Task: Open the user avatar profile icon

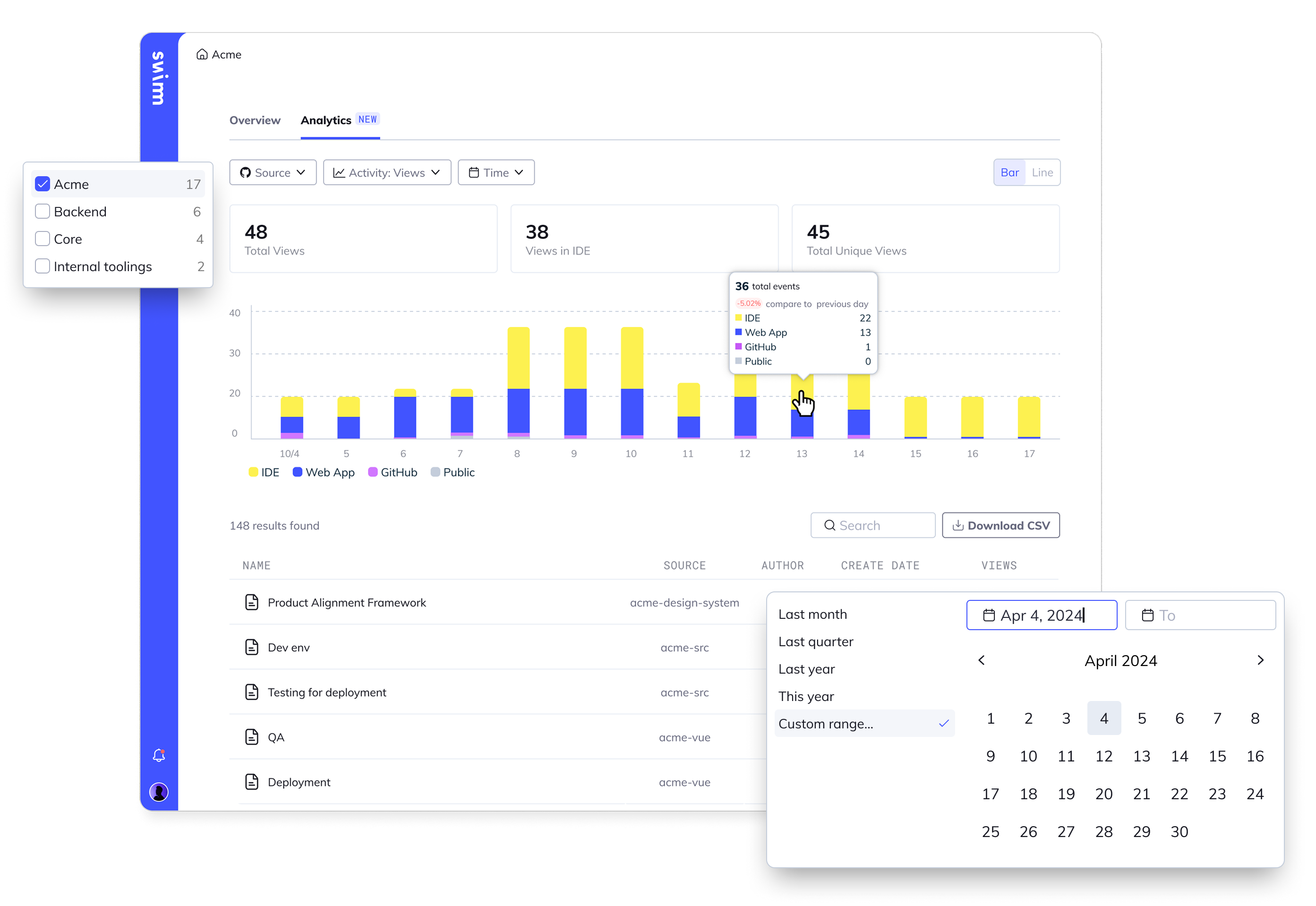Action: coord(159,792)
